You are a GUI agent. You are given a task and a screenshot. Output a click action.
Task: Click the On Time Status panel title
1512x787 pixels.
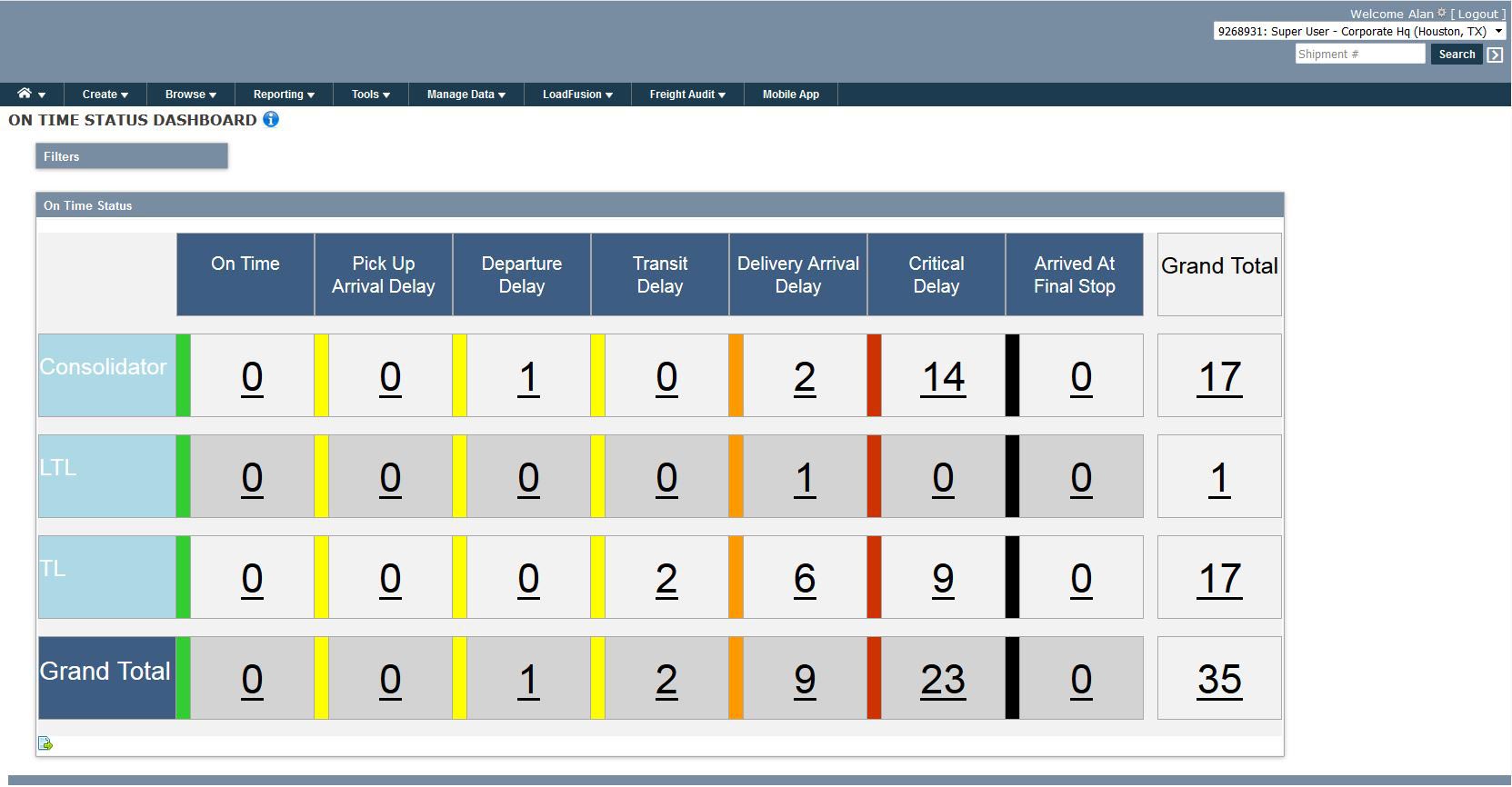[x=88, y=205]
